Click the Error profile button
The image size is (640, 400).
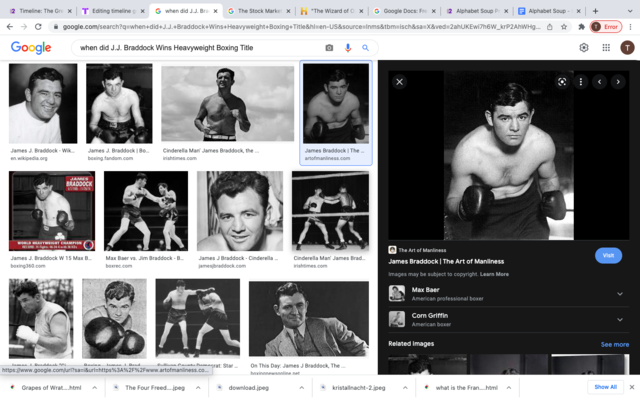pyautogui.click(x=606, y=27)
